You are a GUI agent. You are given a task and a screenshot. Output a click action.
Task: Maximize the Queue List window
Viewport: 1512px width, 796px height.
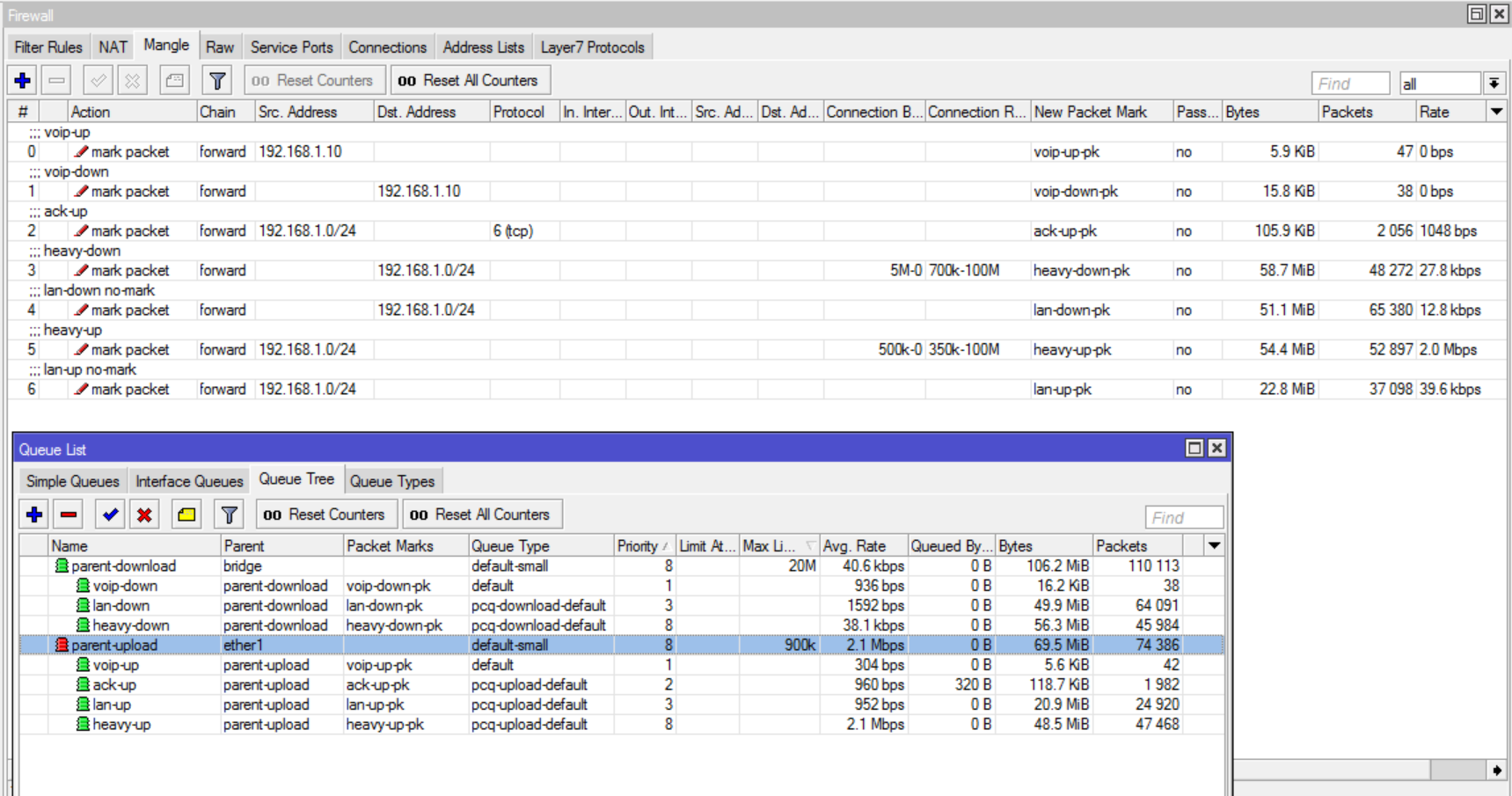[x=1194, y=448]
